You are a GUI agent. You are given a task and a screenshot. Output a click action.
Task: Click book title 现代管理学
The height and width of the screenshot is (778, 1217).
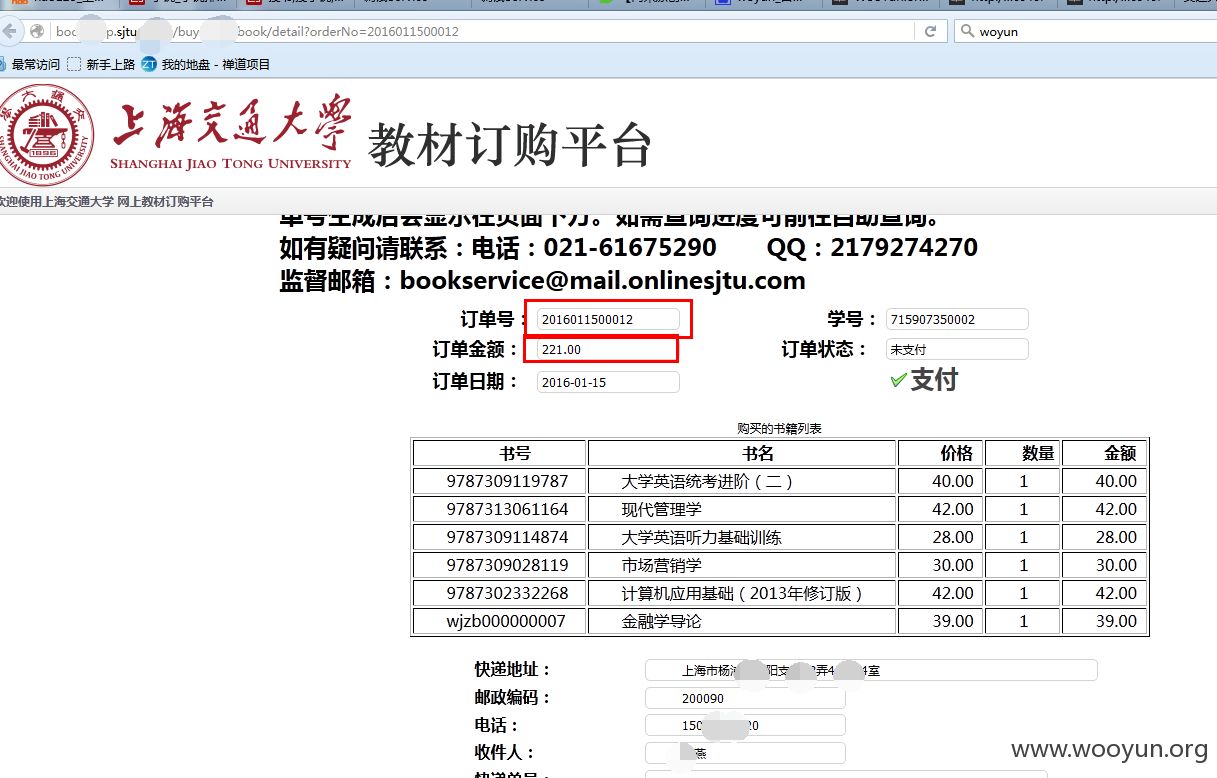[x=661, y=509]
